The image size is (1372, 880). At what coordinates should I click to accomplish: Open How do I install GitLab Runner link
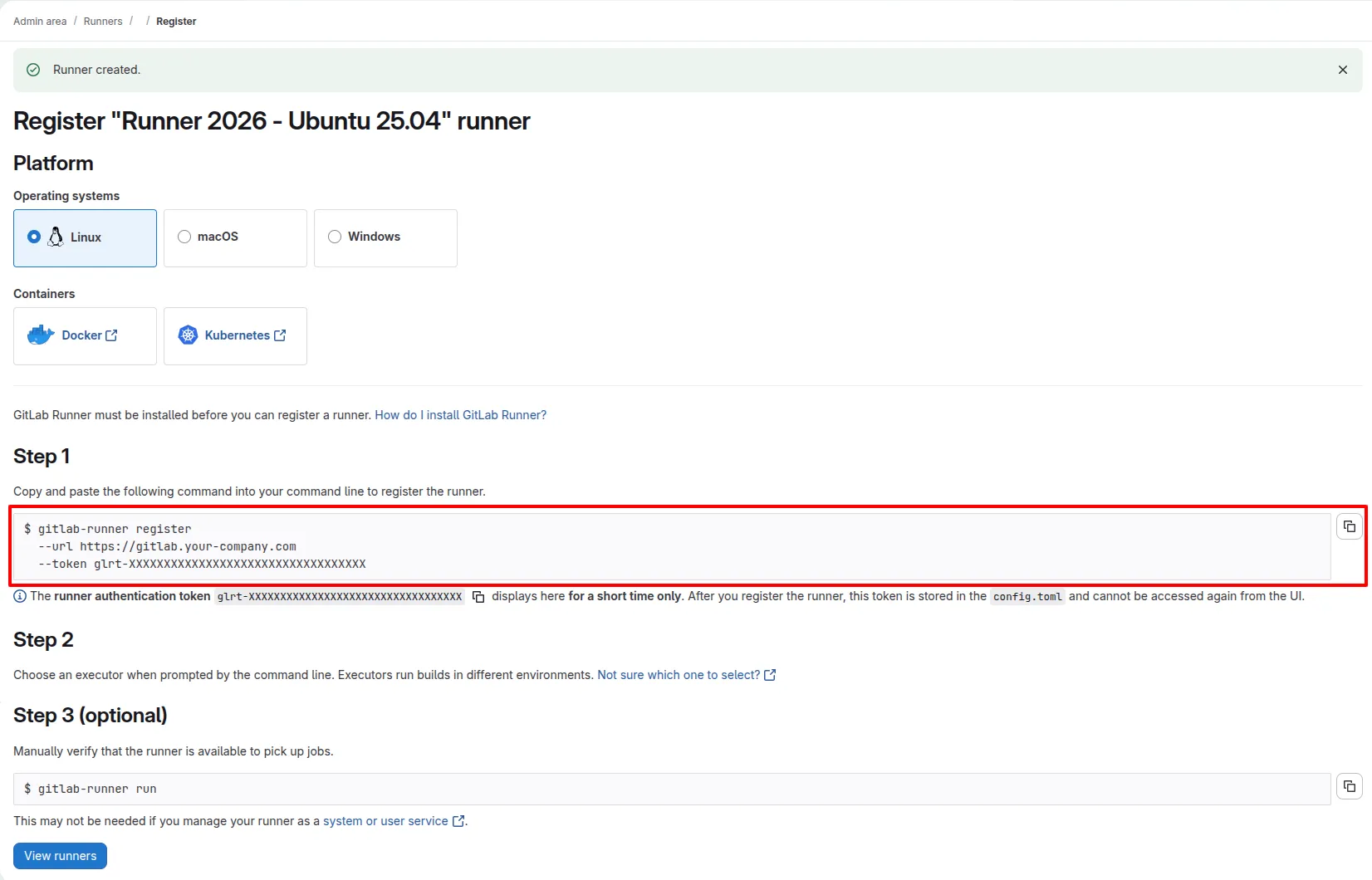461,415
